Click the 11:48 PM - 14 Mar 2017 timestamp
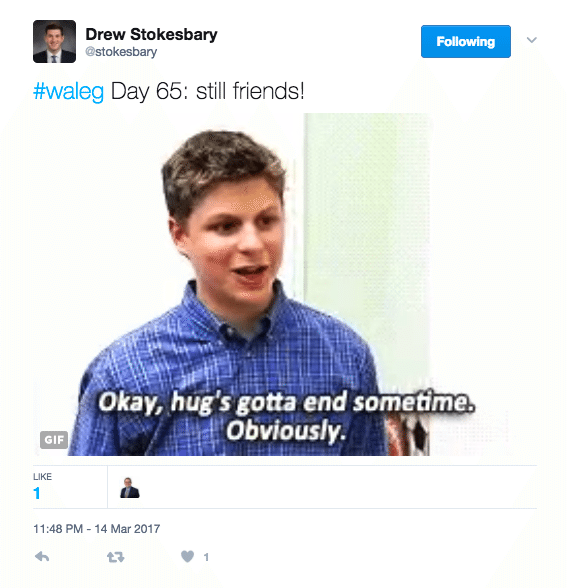 tap(97, 529)
